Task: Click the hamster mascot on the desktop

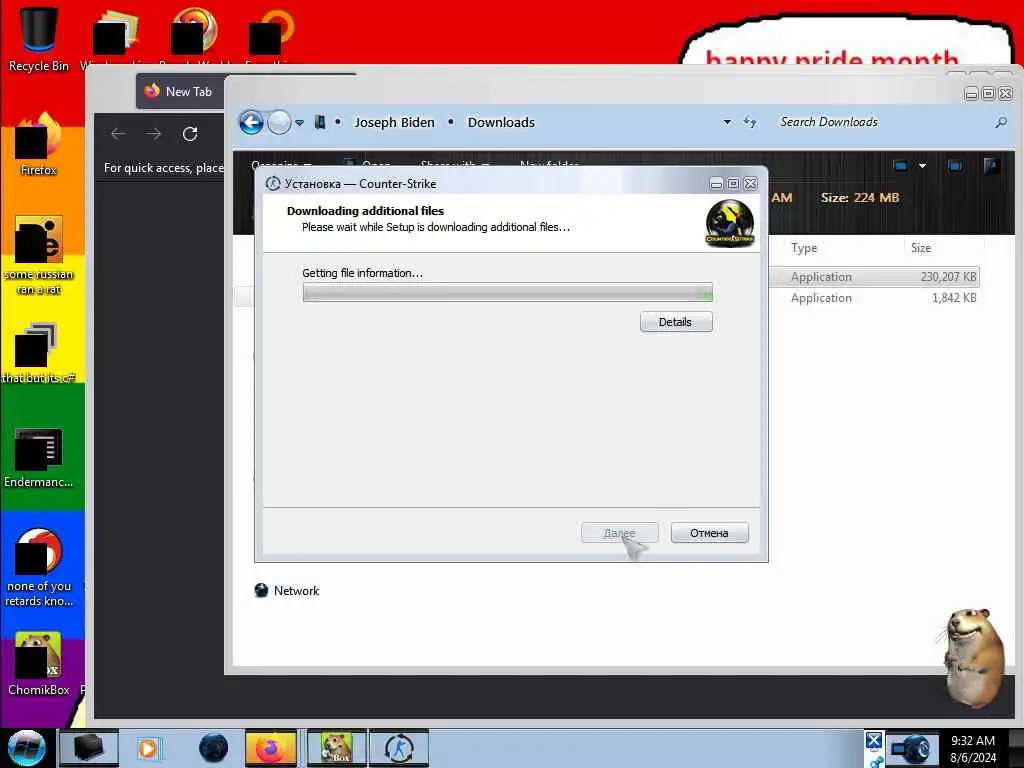Action: click(x=974, y=656)
